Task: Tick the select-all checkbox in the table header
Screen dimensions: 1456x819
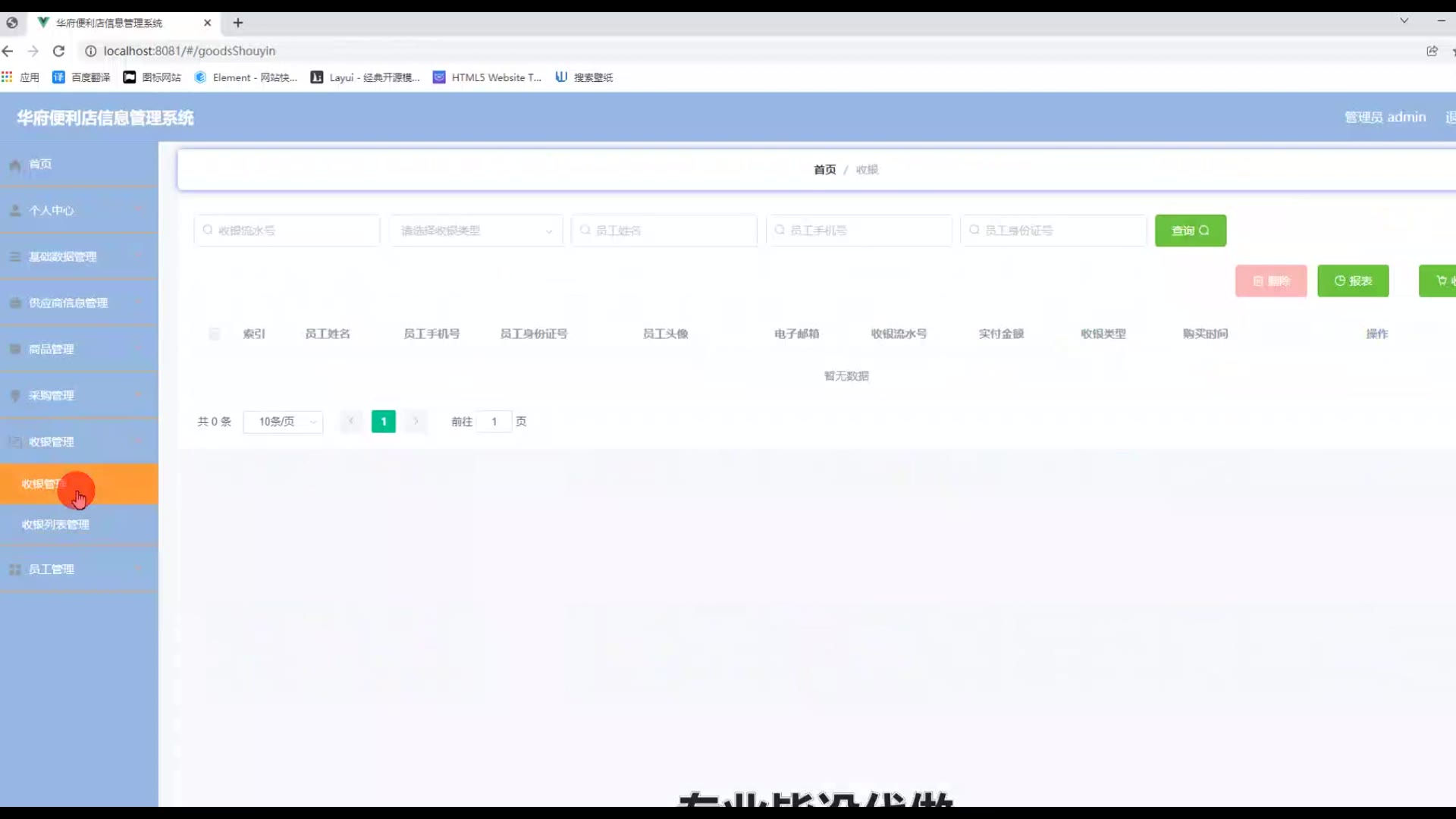Action: click(215, 334)
